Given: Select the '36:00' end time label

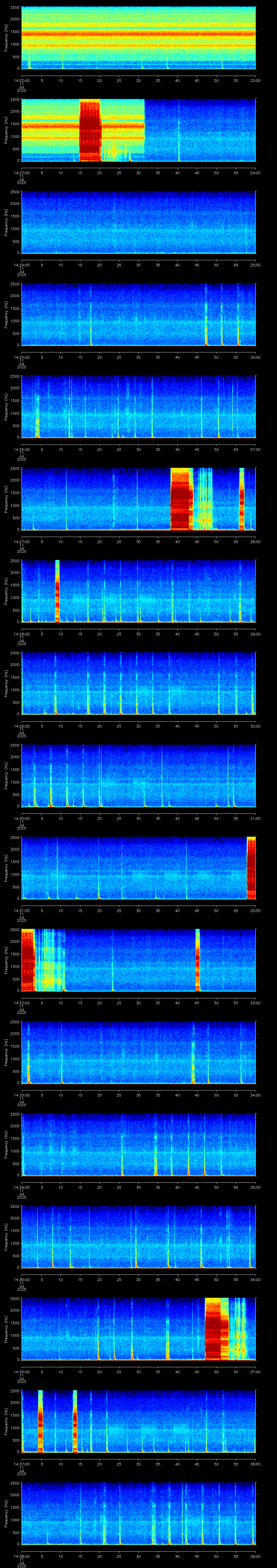Looking at the screenshot, I should point(255,1279).
